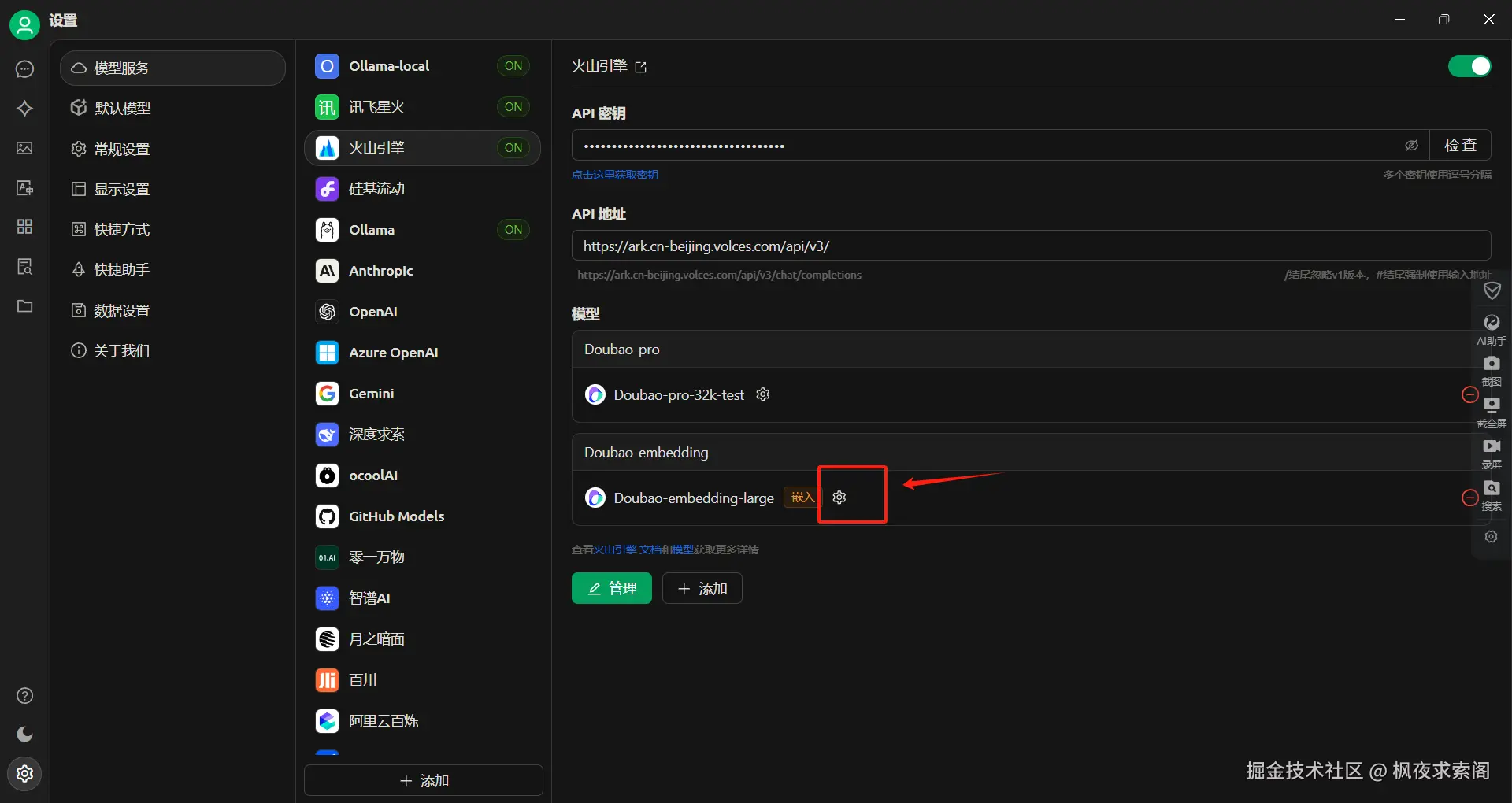Select the 火山引擎 provider
The image size is (1512, 803).
pos(422,148)
